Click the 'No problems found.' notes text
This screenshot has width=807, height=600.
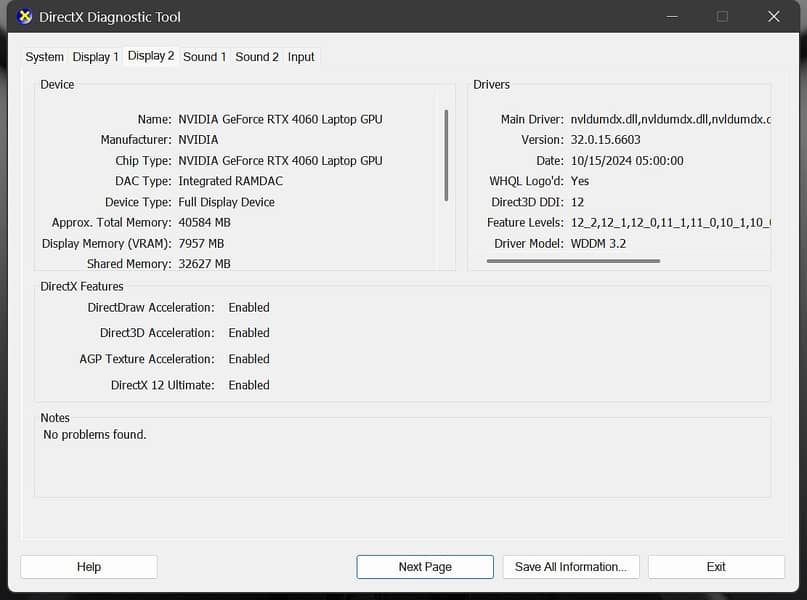95,435
